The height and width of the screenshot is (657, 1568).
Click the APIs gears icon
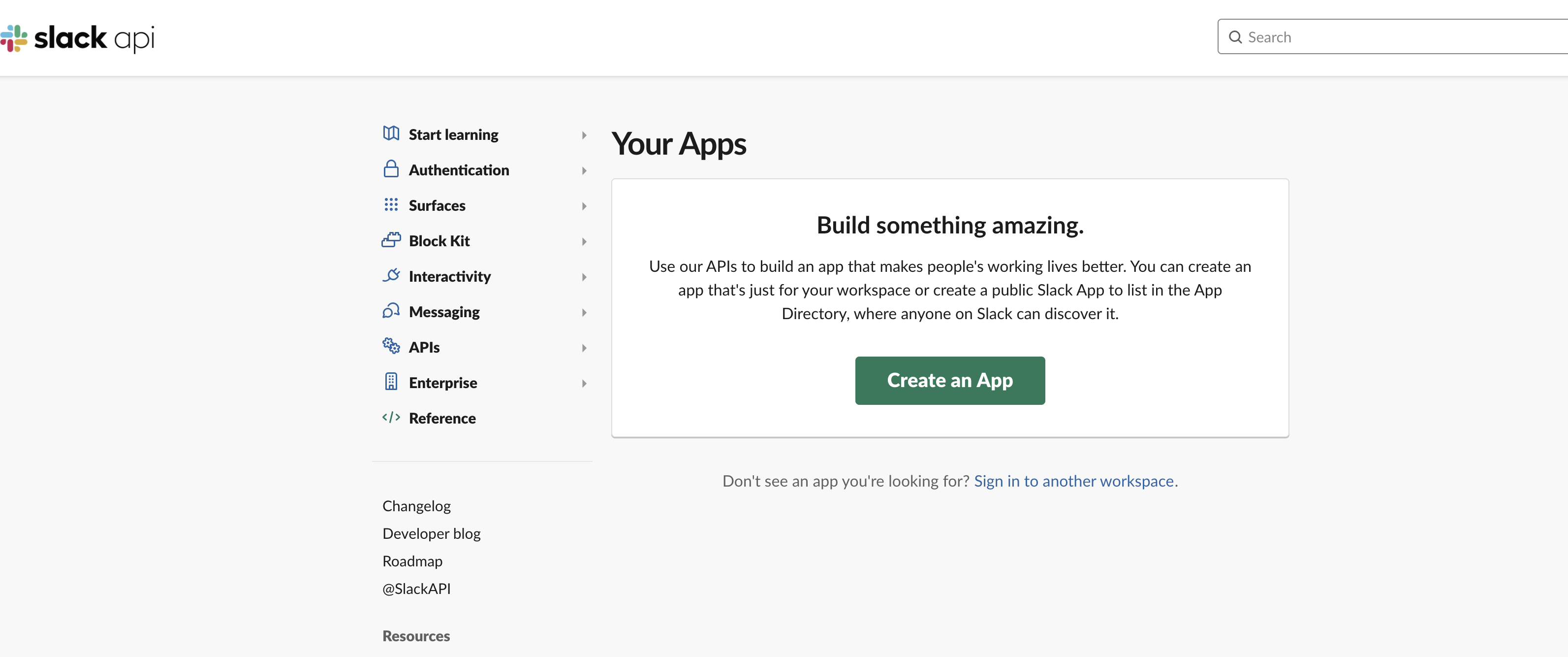(391, 346)
